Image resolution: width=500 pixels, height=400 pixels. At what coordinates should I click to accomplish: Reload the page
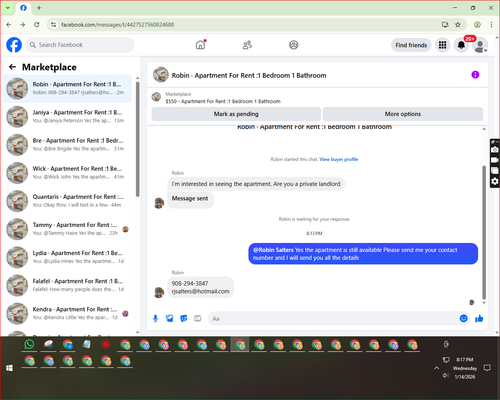tap(37, 25)
